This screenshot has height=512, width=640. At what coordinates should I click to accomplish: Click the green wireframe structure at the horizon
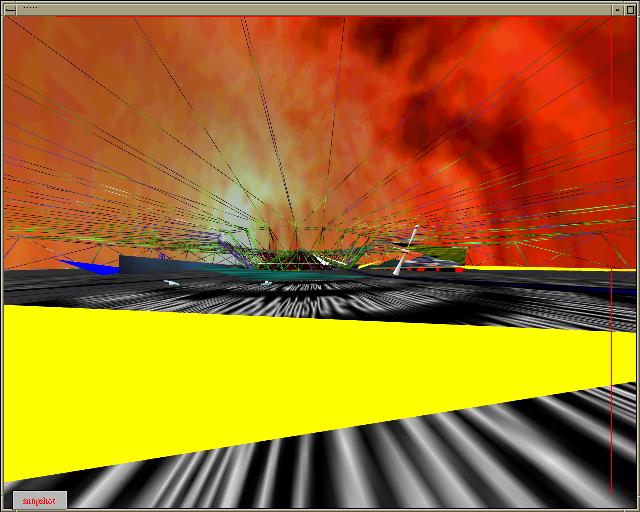(x=290, y=255)
